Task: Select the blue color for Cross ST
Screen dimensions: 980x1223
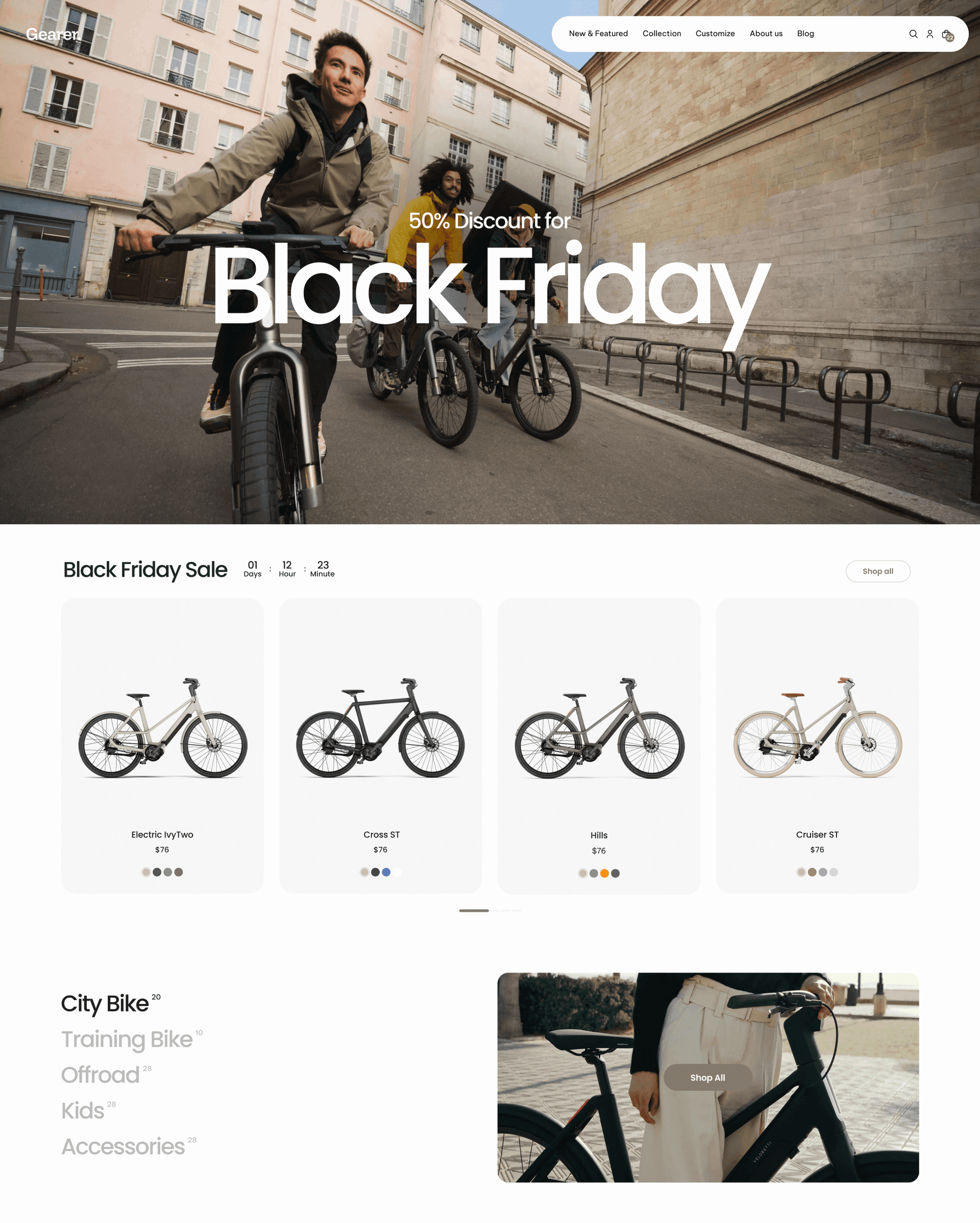Action: click(386, 872)
